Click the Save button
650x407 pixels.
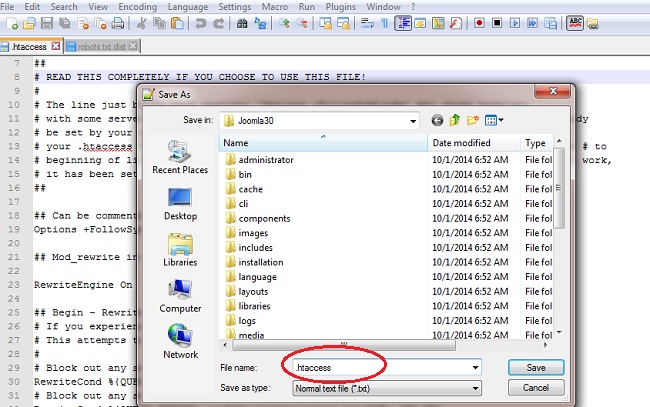536,368
